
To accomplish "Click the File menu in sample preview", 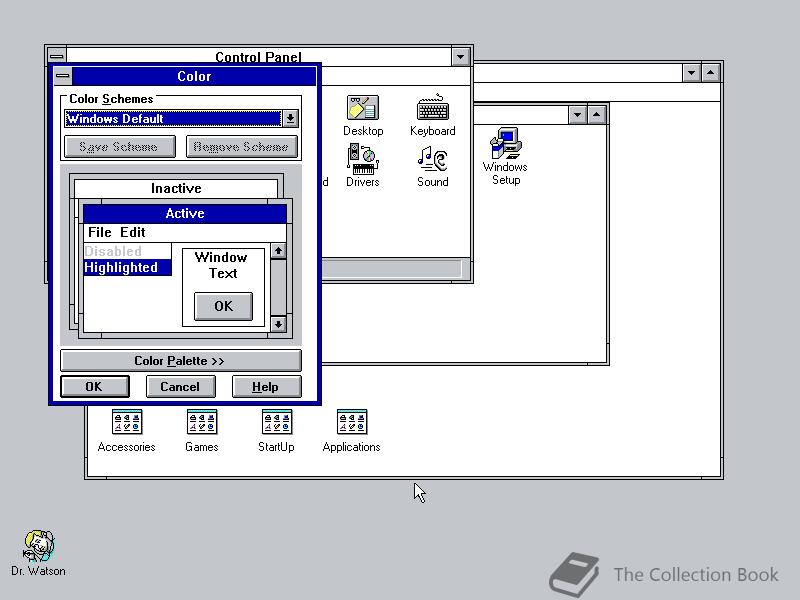I will point(99,233).
